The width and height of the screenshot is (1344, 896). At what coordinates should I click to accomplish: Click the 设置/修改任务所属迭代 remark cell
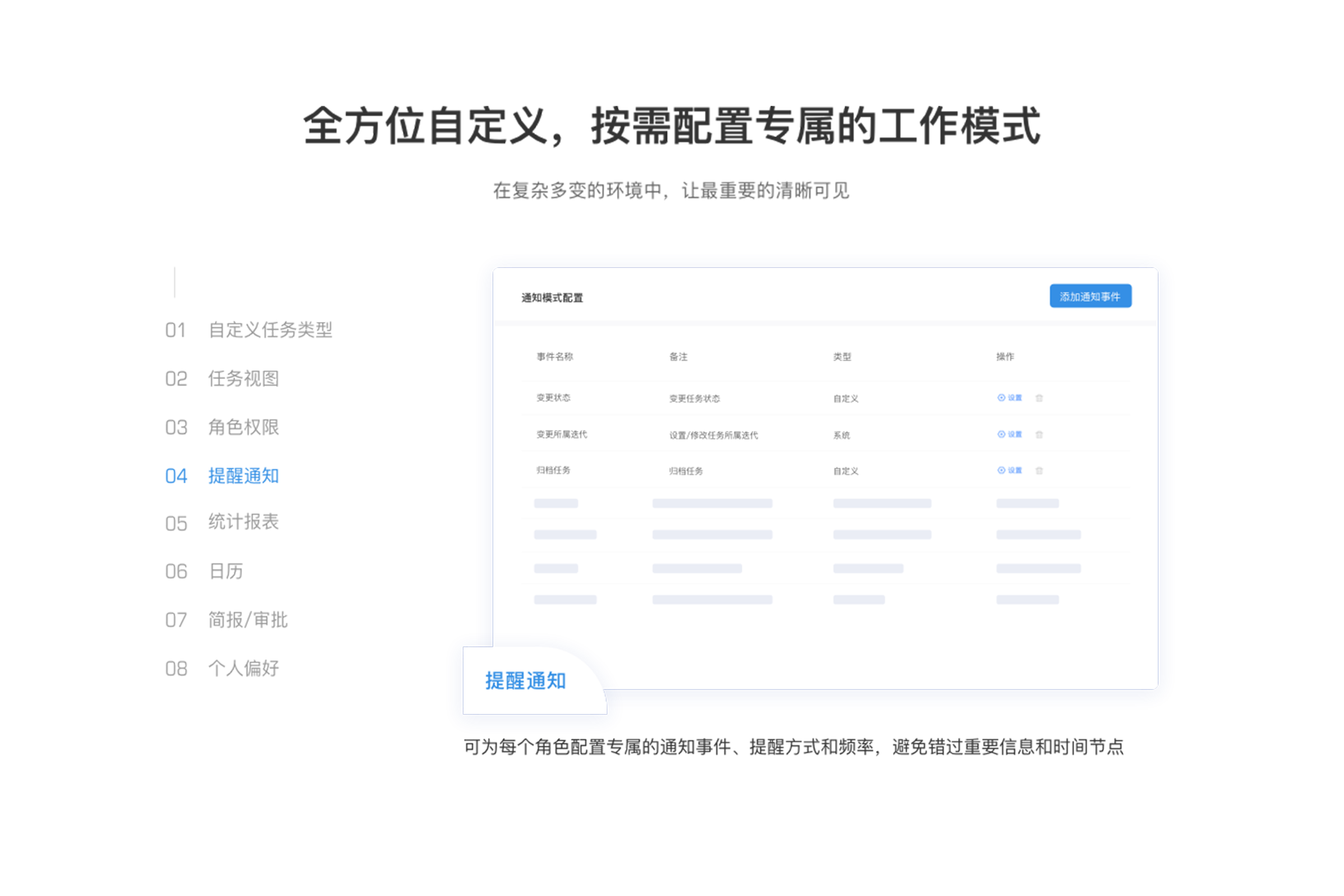[713, 435]
